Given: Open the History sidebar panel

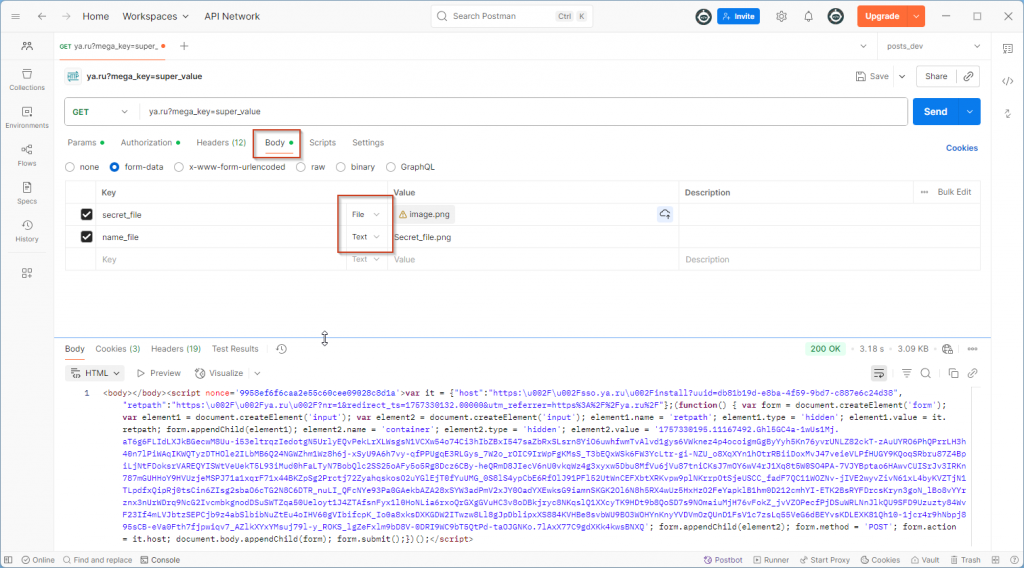Looking at the screenshot, I should 27,231.
